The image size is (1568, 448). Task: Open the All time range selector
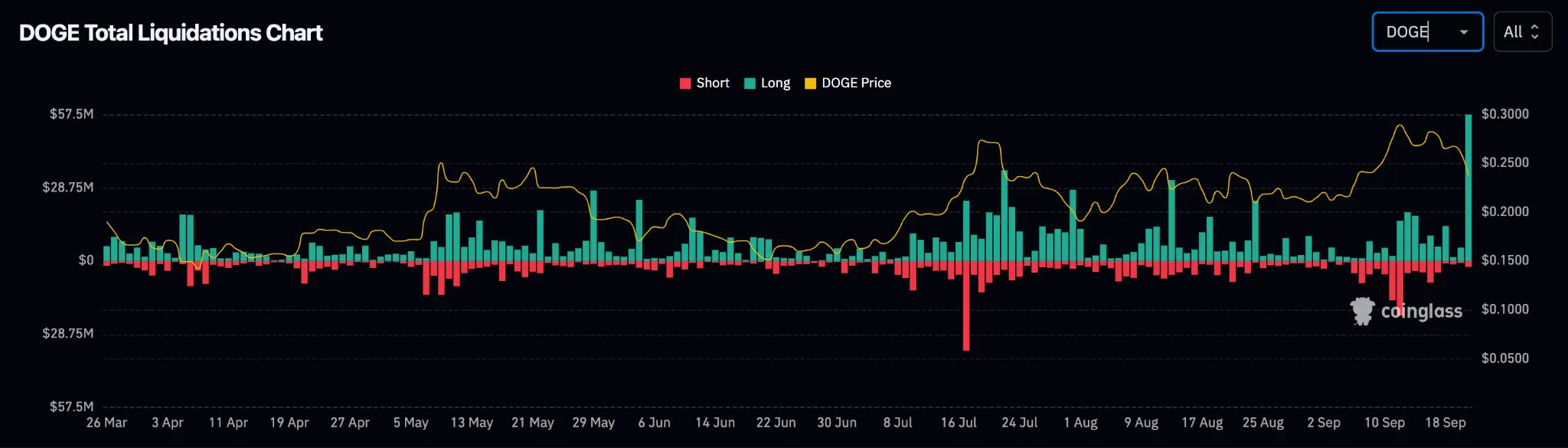pos(1522,32)
